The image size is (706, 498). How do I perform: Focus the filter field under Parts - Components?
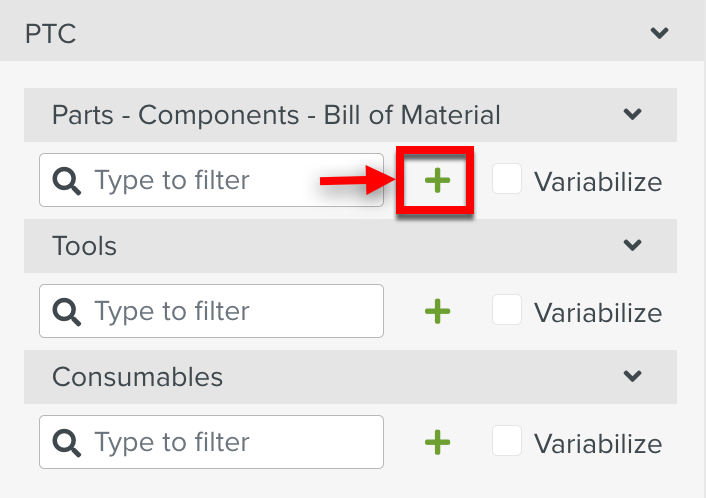point(230,180)
